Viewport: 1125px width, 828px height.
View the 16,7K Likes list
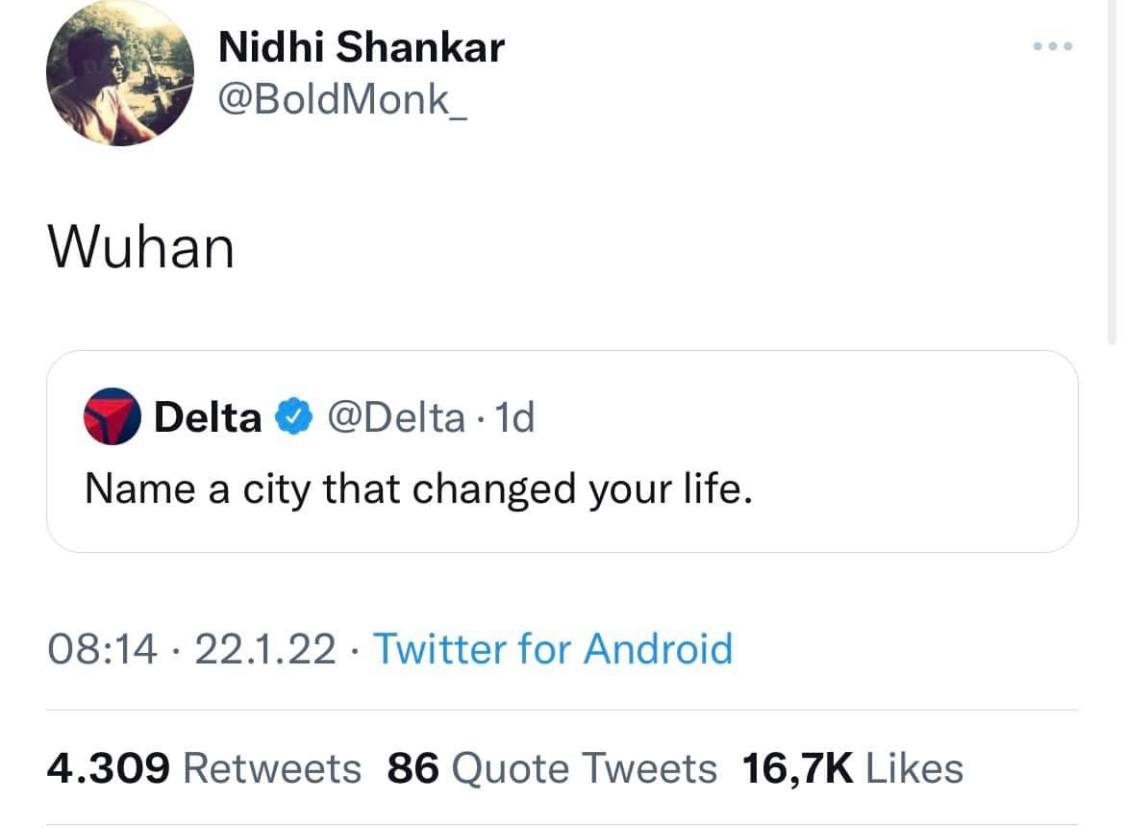[852, 768]
